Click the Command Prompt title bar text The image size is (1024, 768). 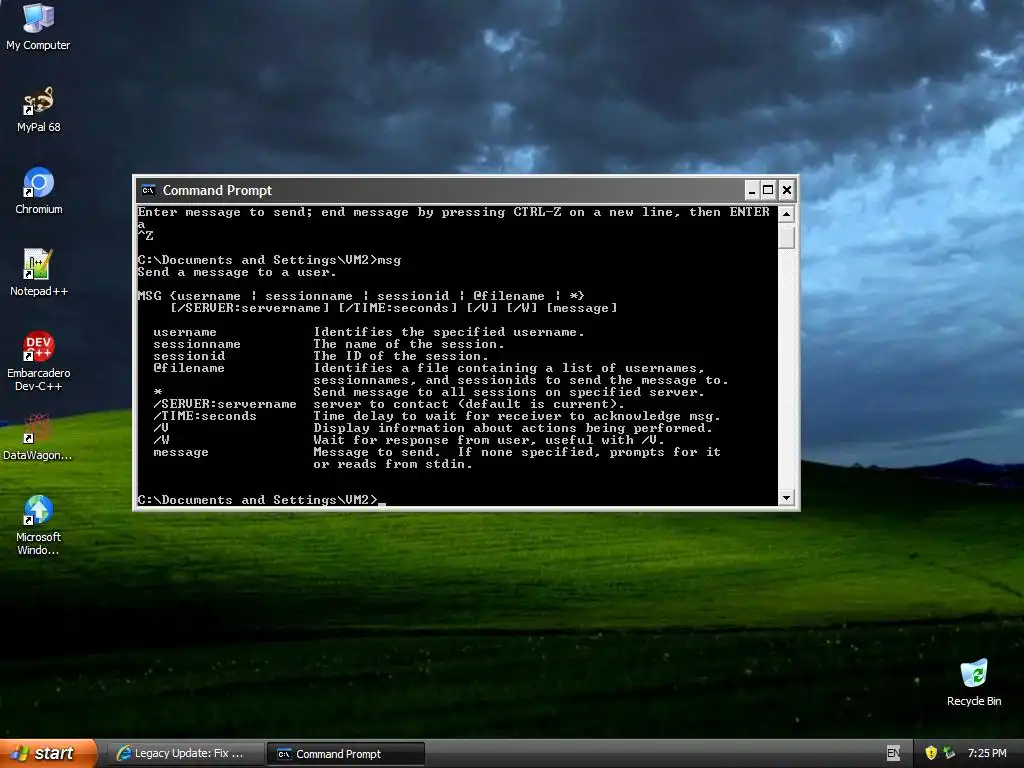[217, 190]
